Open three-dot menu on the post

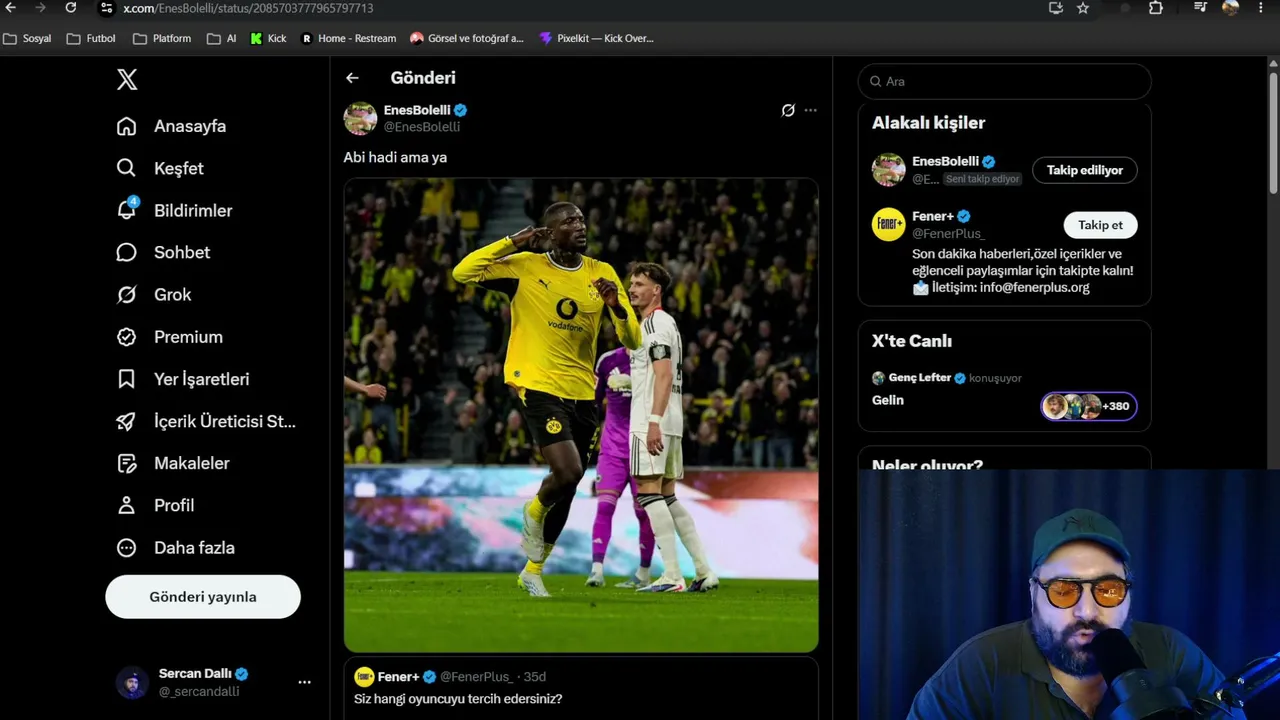pyautogui.click(x=810, y=110)
